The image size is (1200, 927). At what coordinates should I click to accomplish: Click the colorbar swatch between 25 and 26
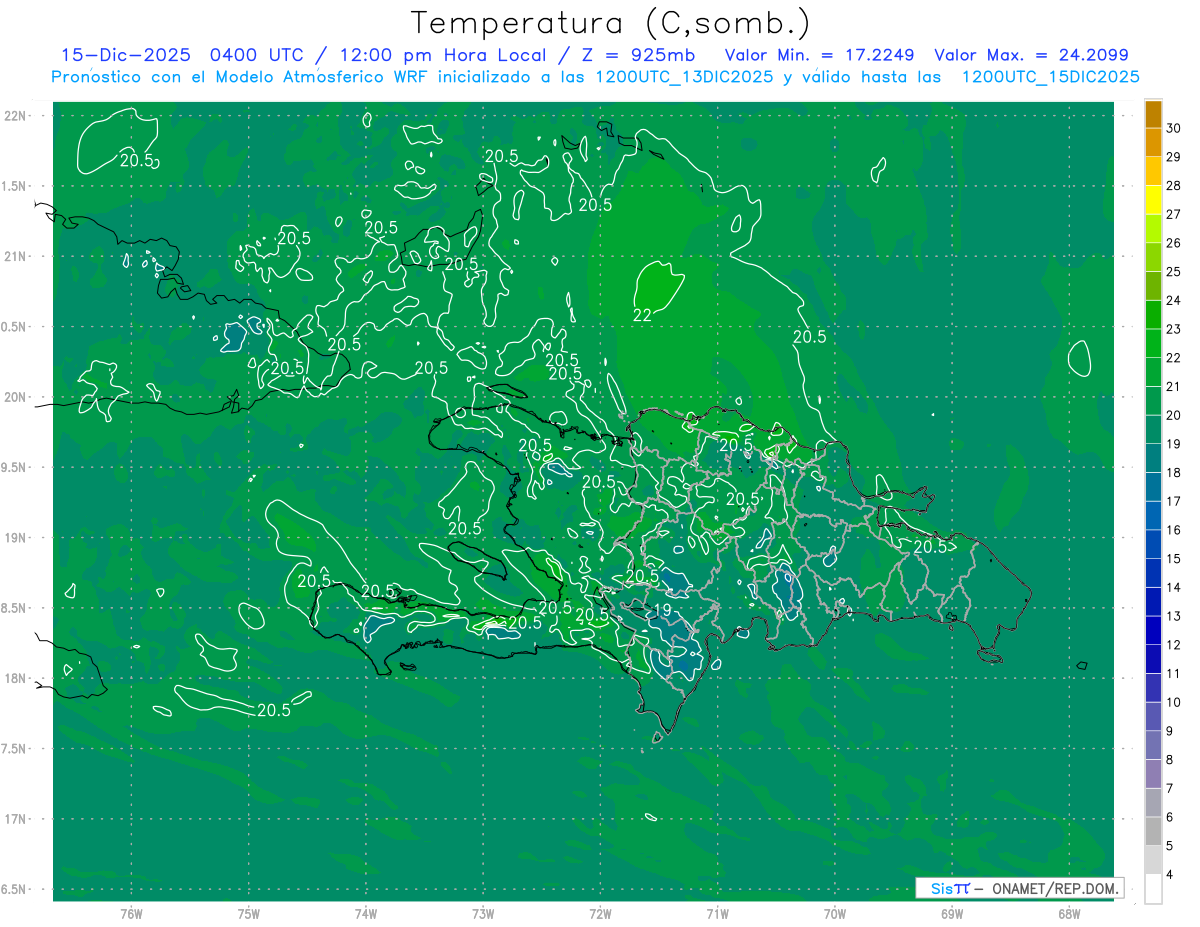coord(1153,258)
